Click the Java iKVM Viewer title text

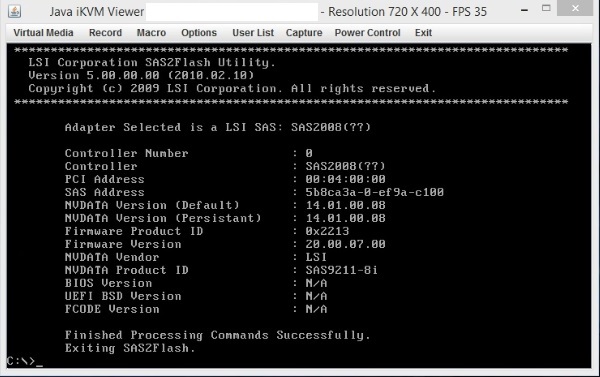pyautogui.click(x=96, y=12)
